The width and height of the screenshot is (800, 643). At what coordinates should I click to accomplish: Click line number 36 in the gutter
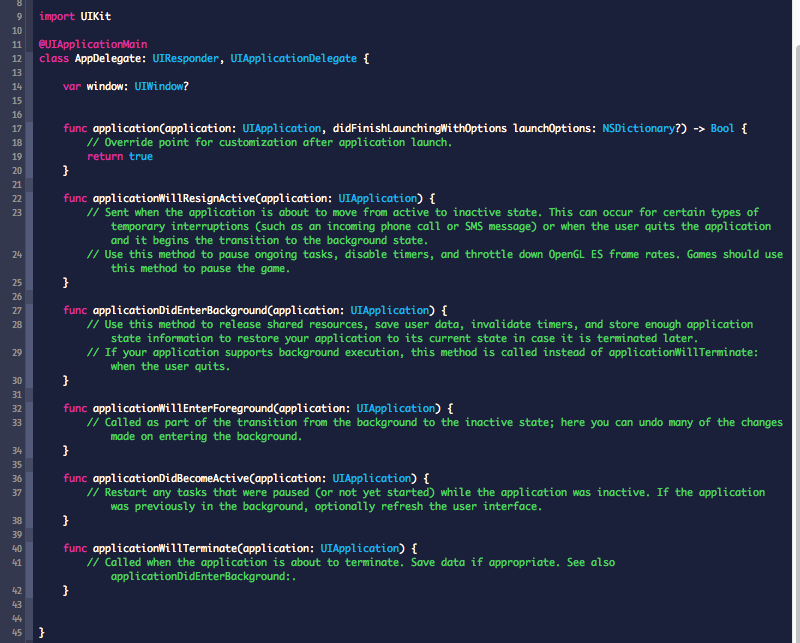17,479
